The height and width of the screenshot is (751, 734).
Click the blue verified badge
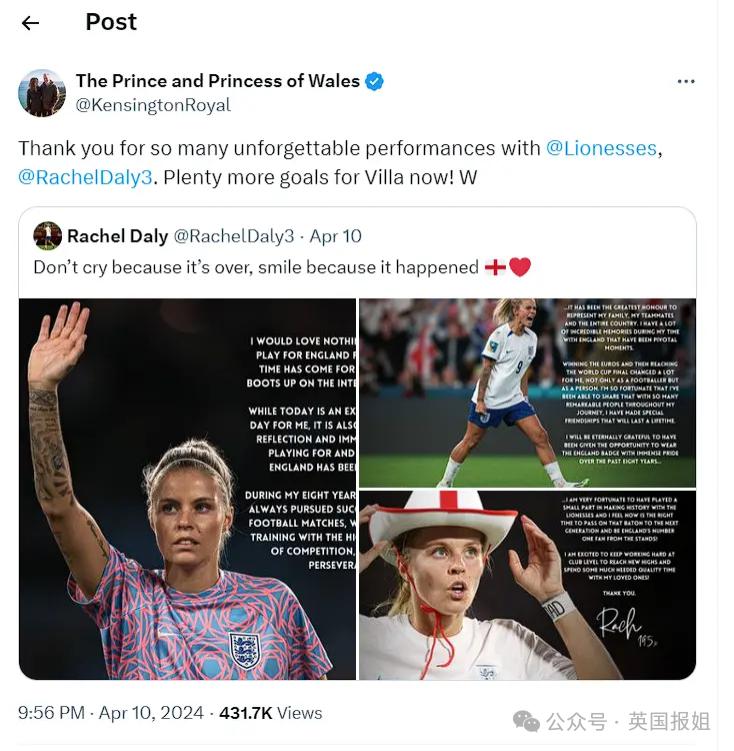[x=374, y=81]
